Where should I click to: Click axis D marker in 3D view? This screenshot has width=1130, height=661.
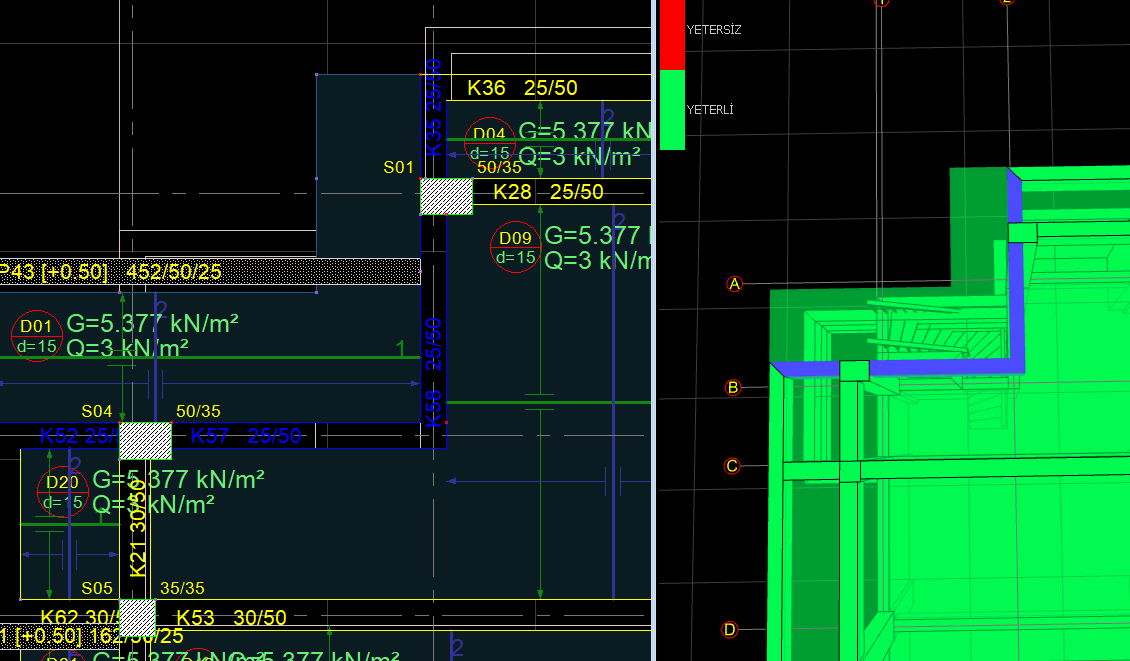(x=730, y=629)
